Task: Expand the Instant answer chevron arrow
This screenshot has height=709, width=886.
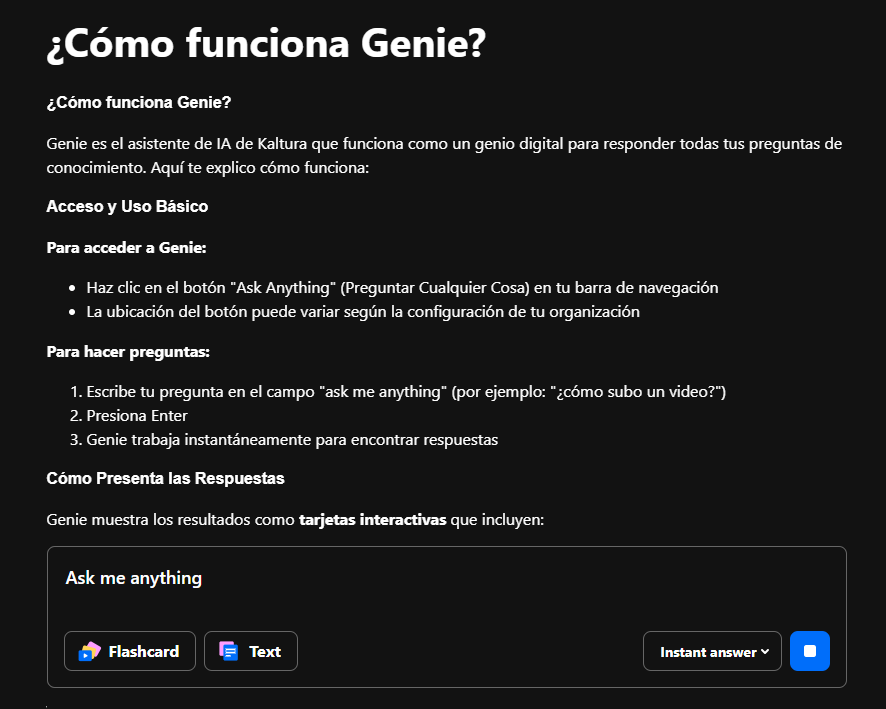Action: click(x=765, y=651)
